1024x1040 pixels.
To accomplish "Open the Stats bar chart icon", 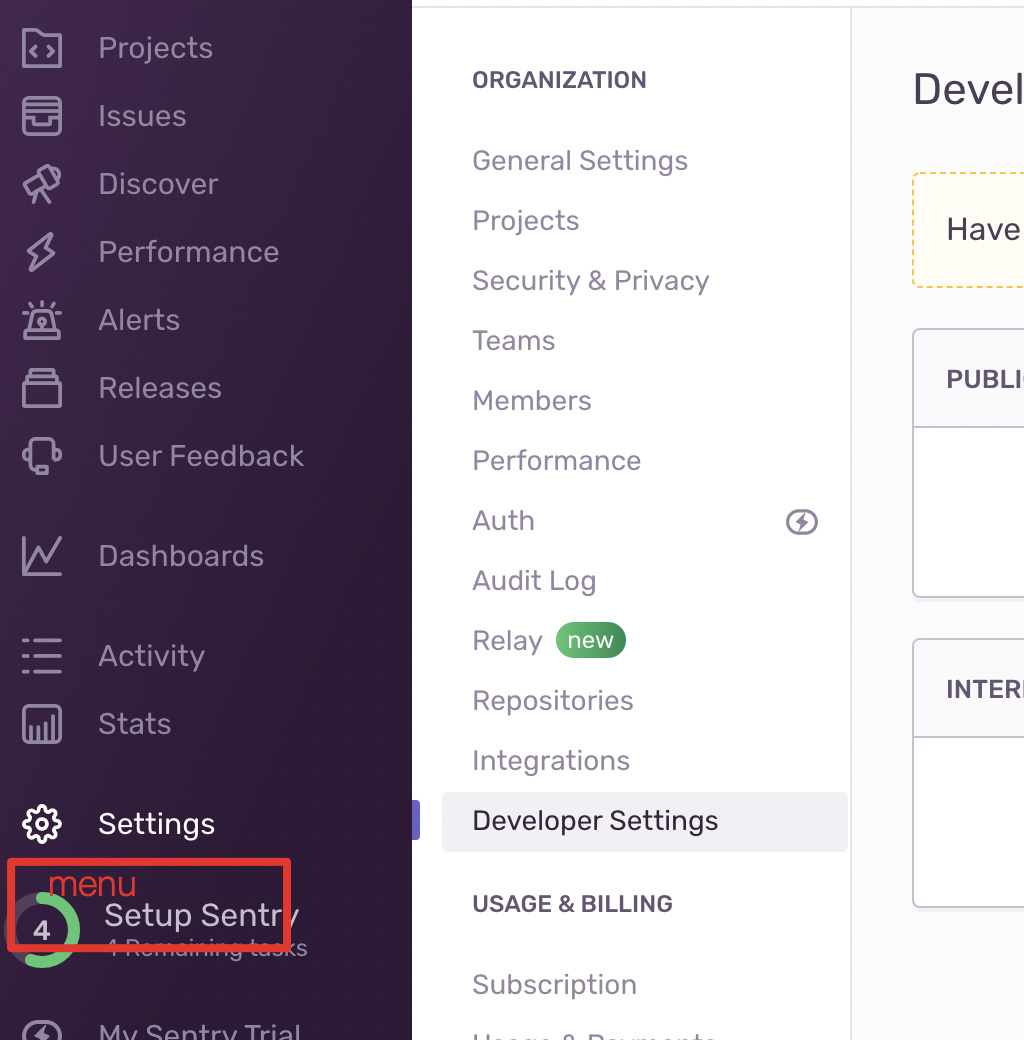I will point(42,724).
